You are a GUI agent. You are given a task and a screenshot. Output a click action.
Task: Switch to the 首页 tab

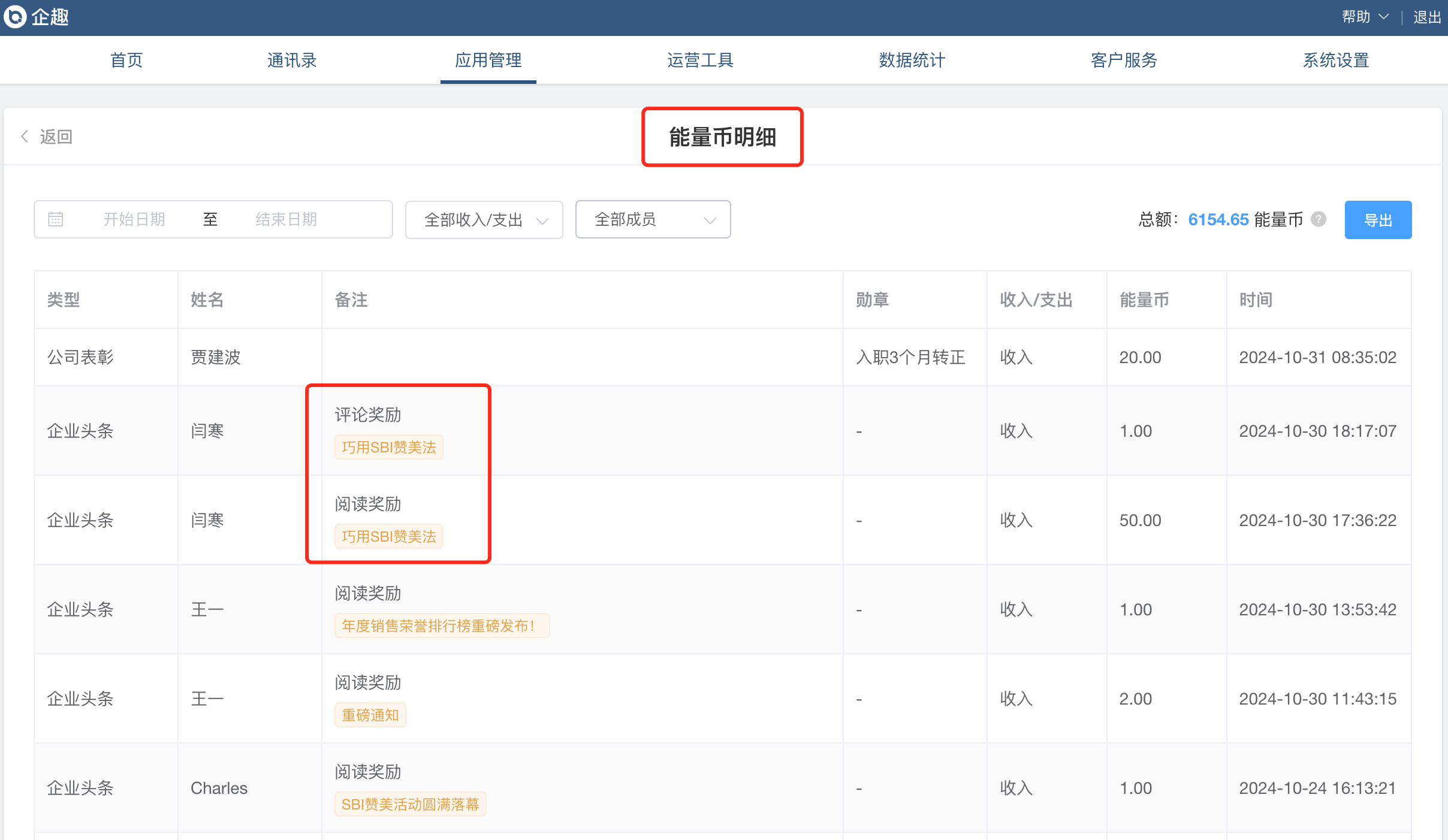[126, 60]
